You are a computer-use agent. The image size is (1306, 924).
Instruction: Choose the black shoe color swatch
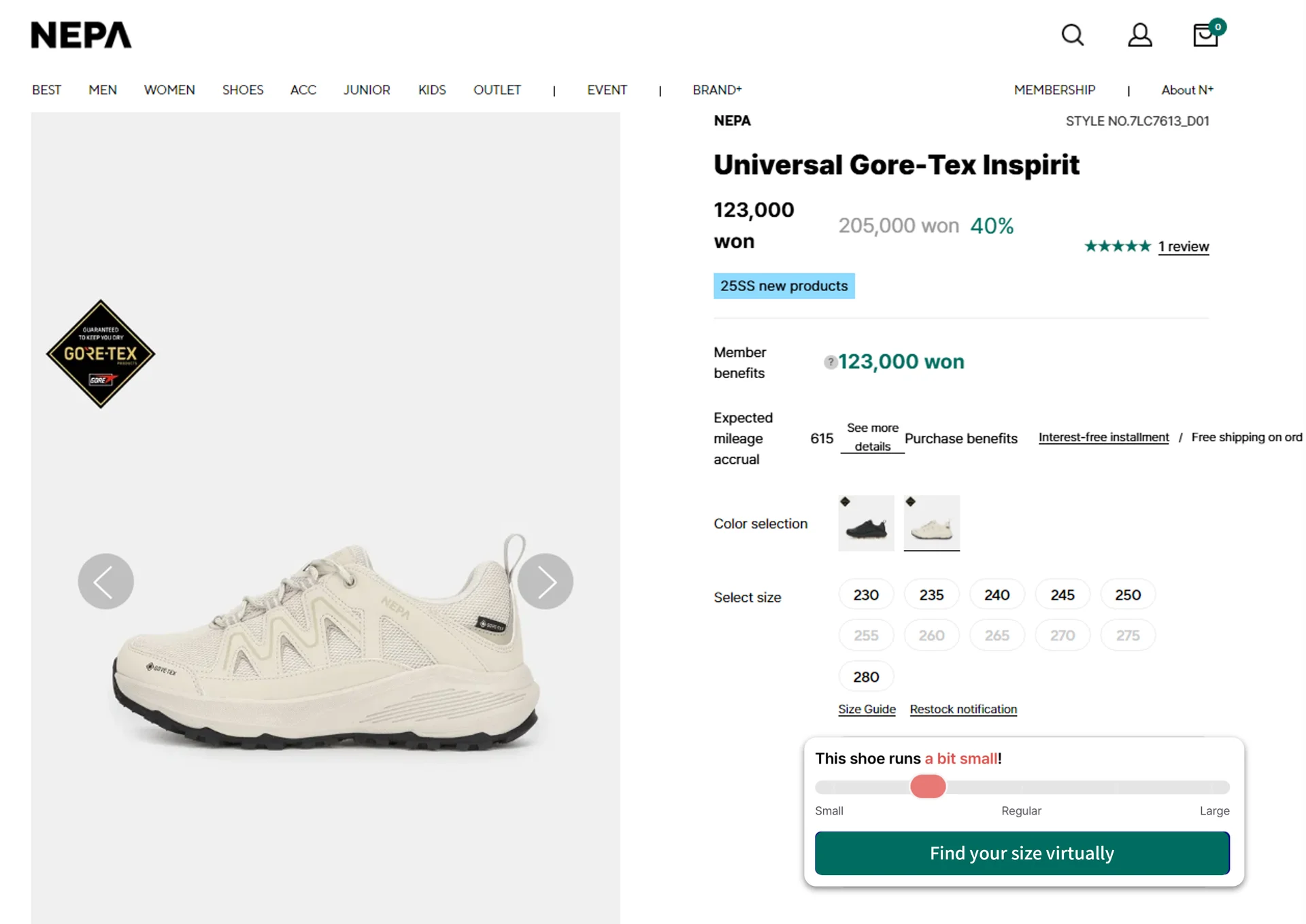click(866, 524)
